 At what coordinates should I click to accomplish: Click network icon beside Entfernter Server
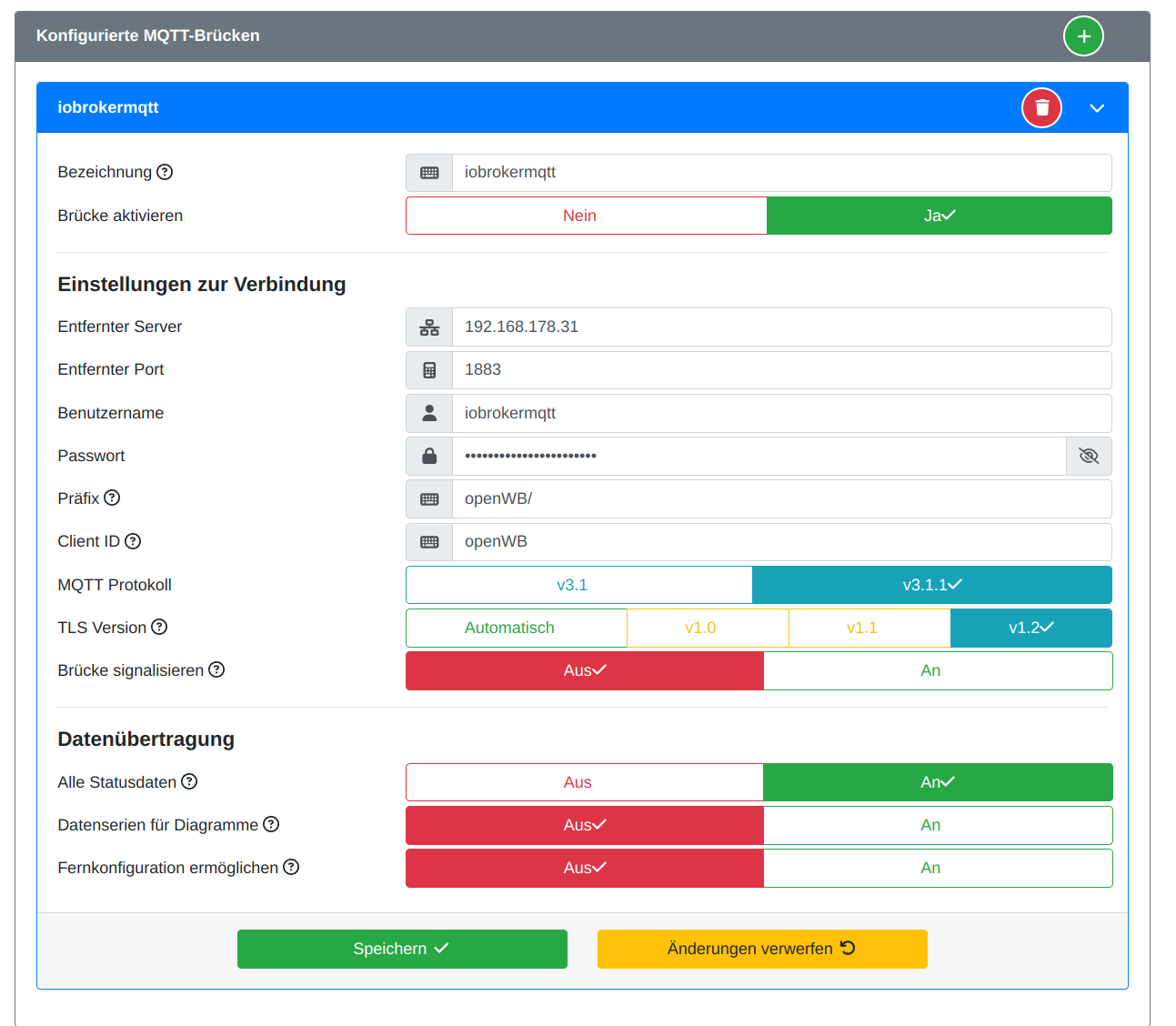click(x=429, y=327)
